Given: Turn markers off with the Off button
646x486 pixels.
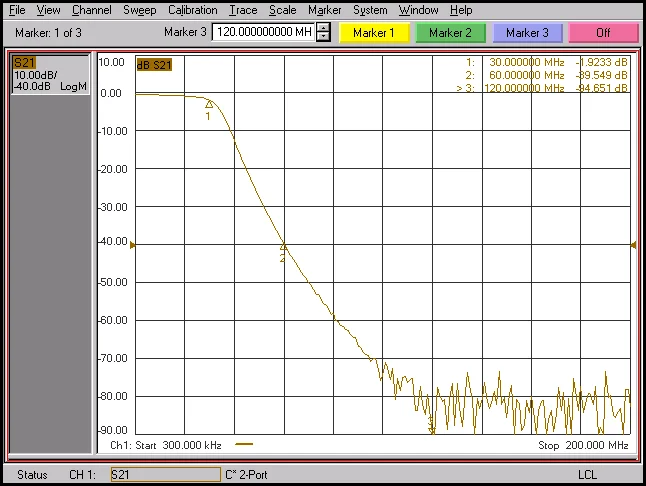Looking at the screenshot, I should (x=604, y=33).
